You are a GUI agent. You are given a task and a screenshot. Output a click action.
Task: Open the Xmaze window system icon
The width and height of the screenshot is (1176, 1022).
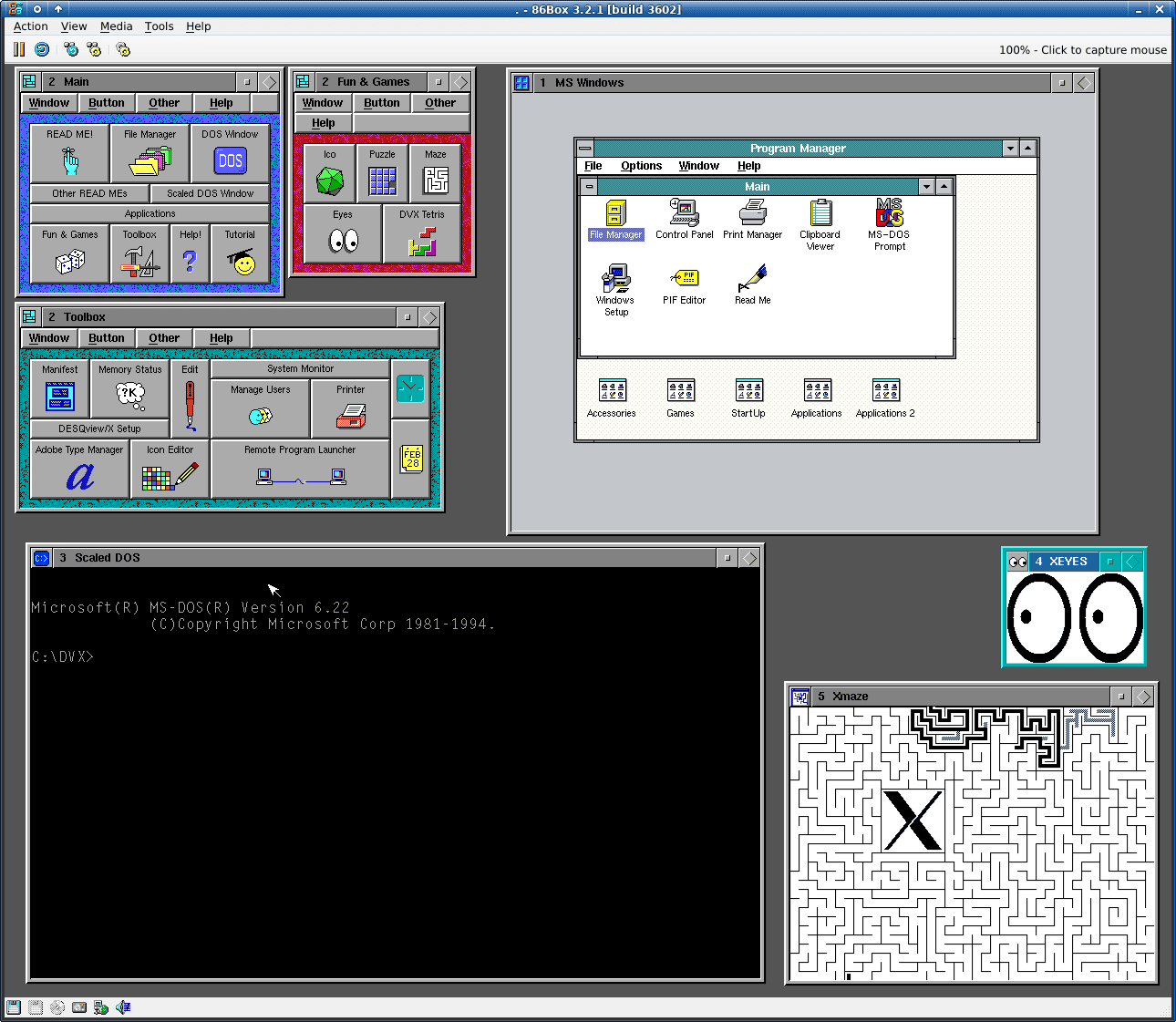coord(799,697)
